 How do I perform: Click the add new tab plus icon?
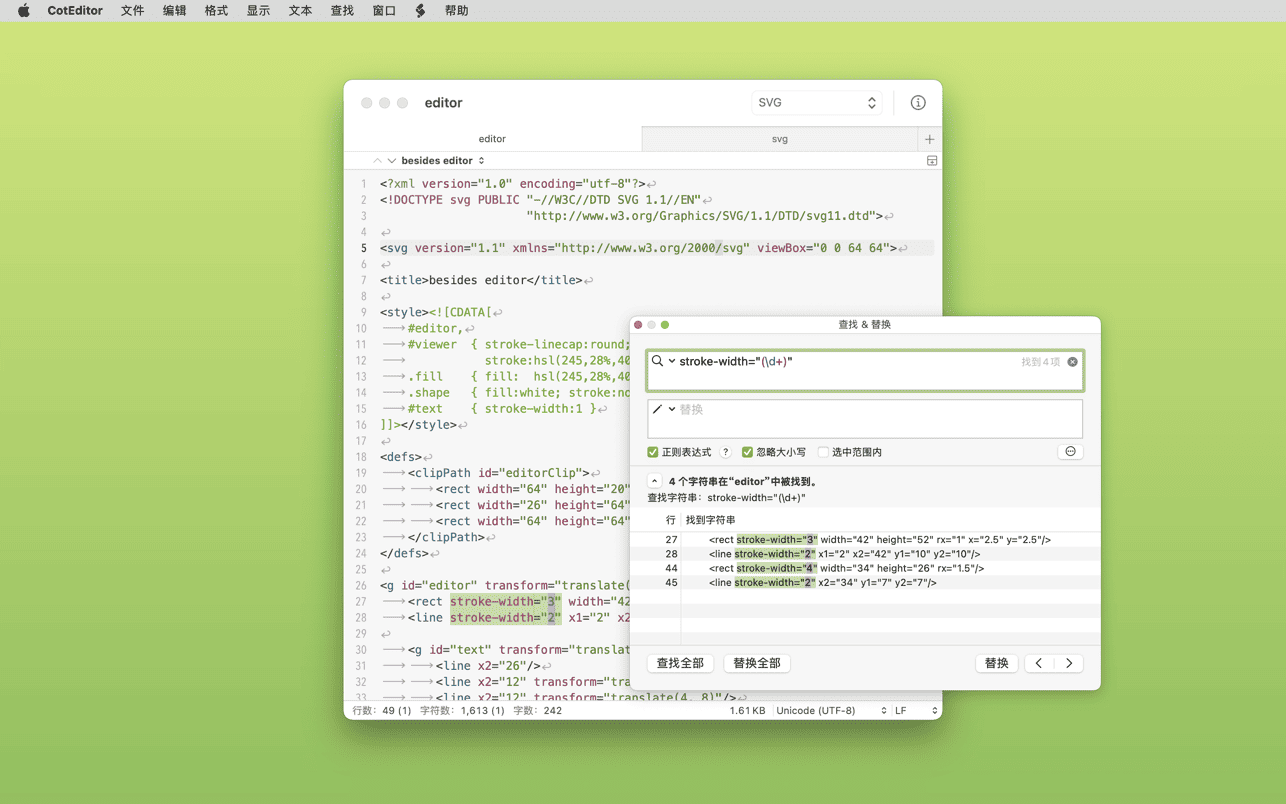929,139
